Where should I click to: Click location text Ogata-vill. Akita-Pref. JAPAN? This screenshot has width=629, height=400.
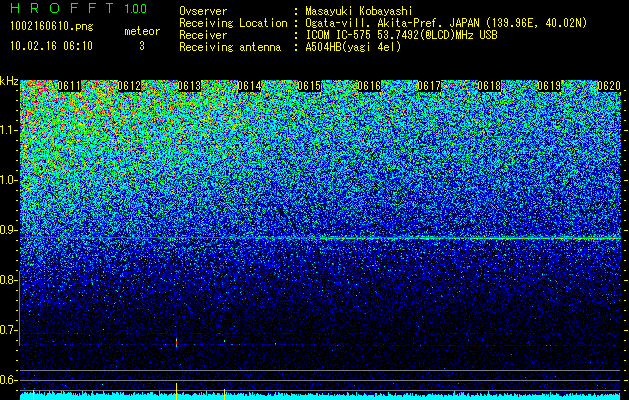[395, 23]
